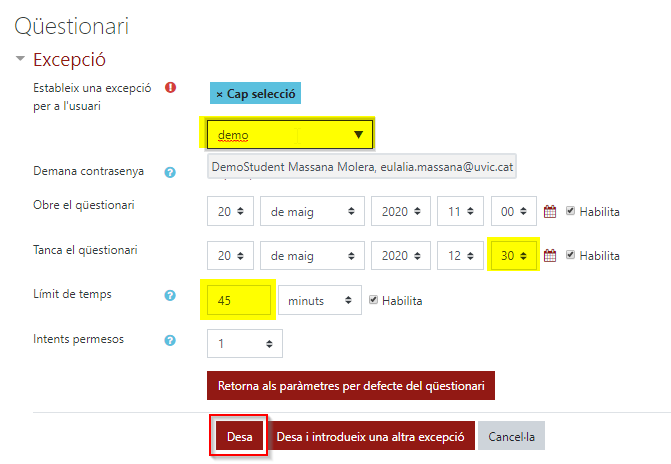Open calendar picker for Tanca el qüestionari
The image size is (671, 464).
point(550,256)
